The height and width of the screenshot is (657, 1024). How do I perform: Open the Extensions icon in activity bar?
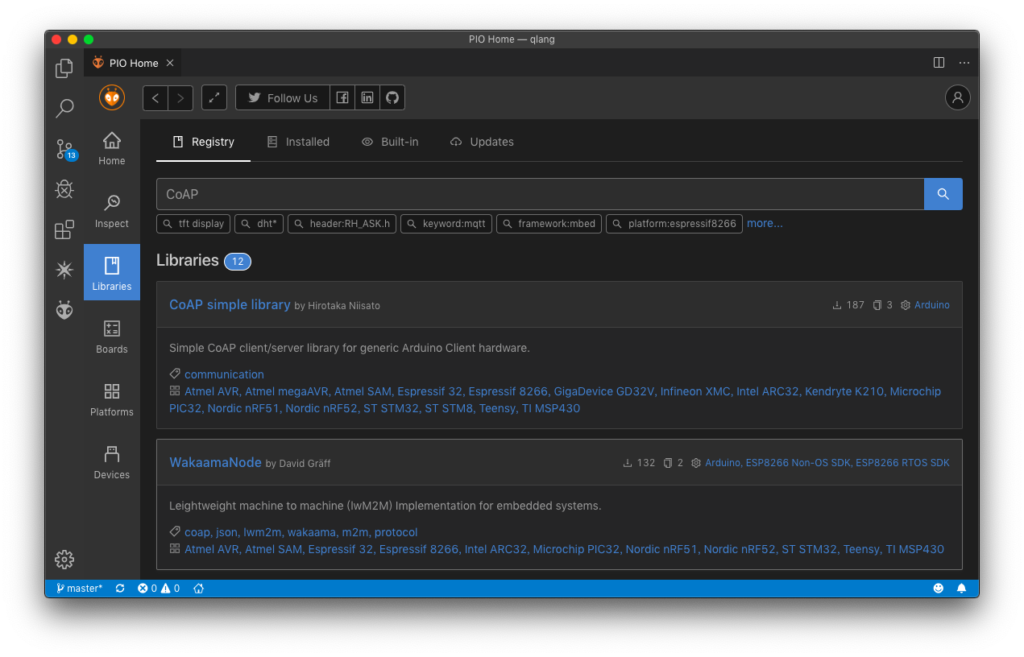click(x=64, y=229)
